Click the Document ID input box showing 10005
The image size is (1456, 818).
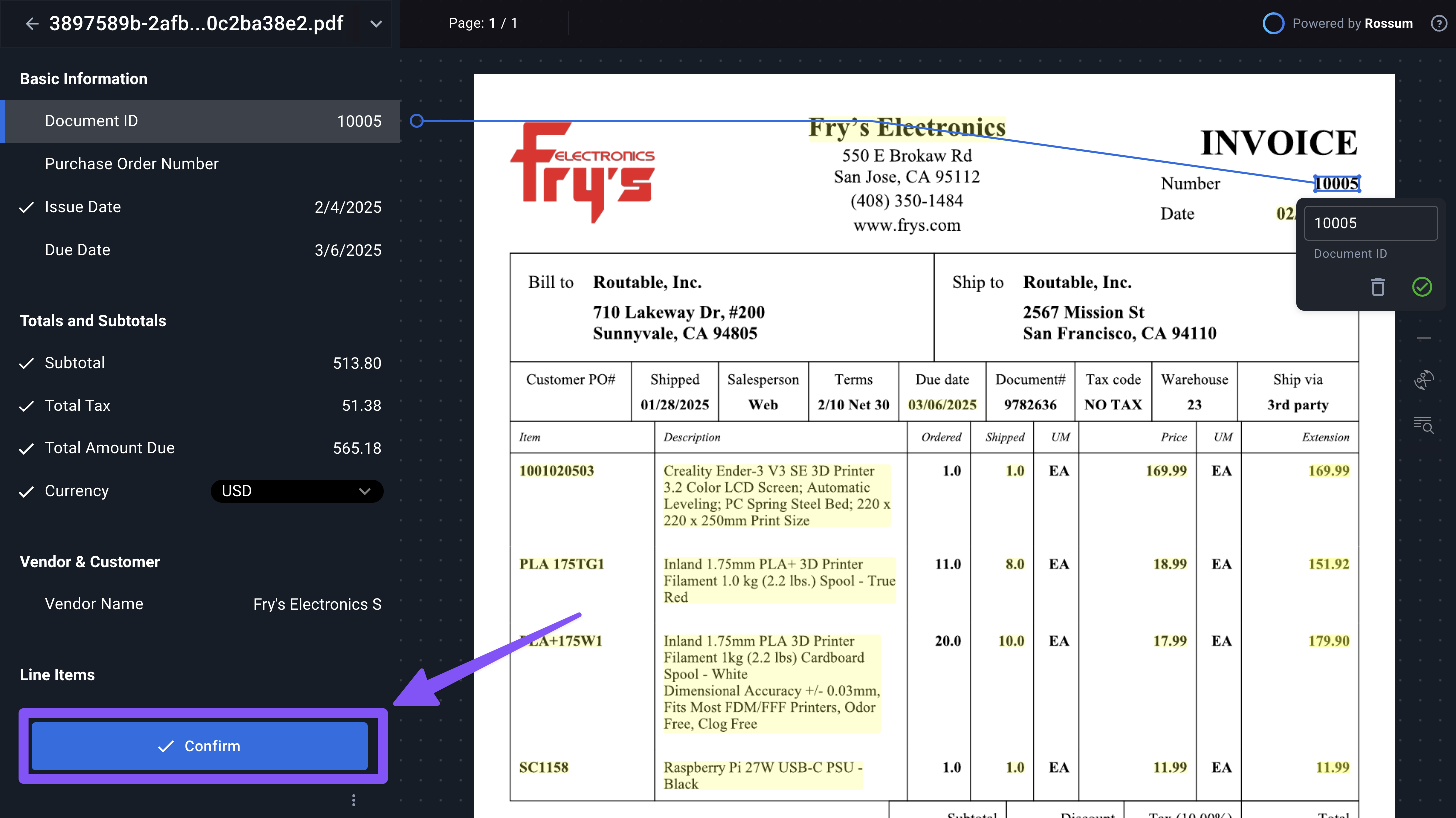click(x=1370, y=223)
